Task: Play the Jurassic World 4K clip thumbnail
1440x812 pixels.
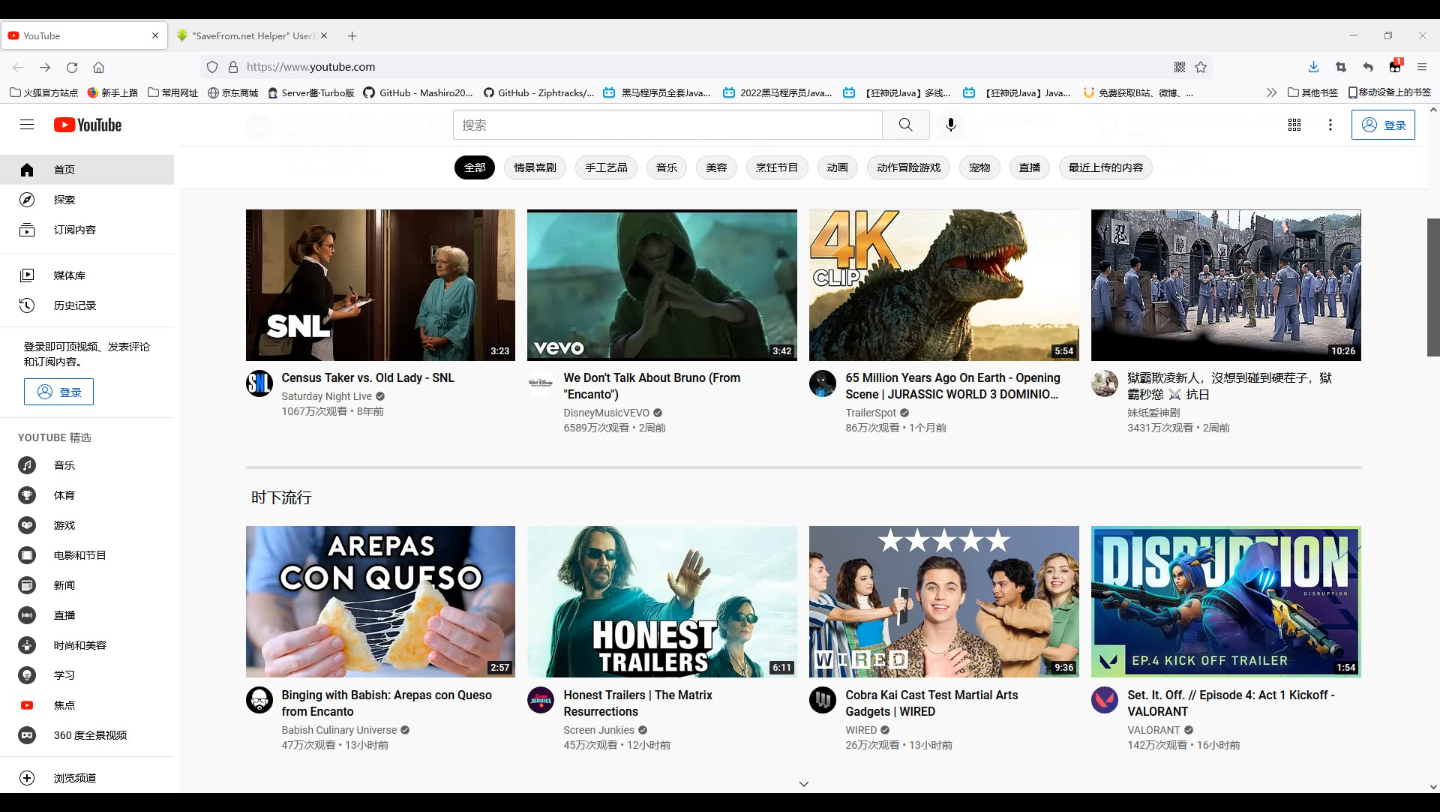Action: [944, 285]
